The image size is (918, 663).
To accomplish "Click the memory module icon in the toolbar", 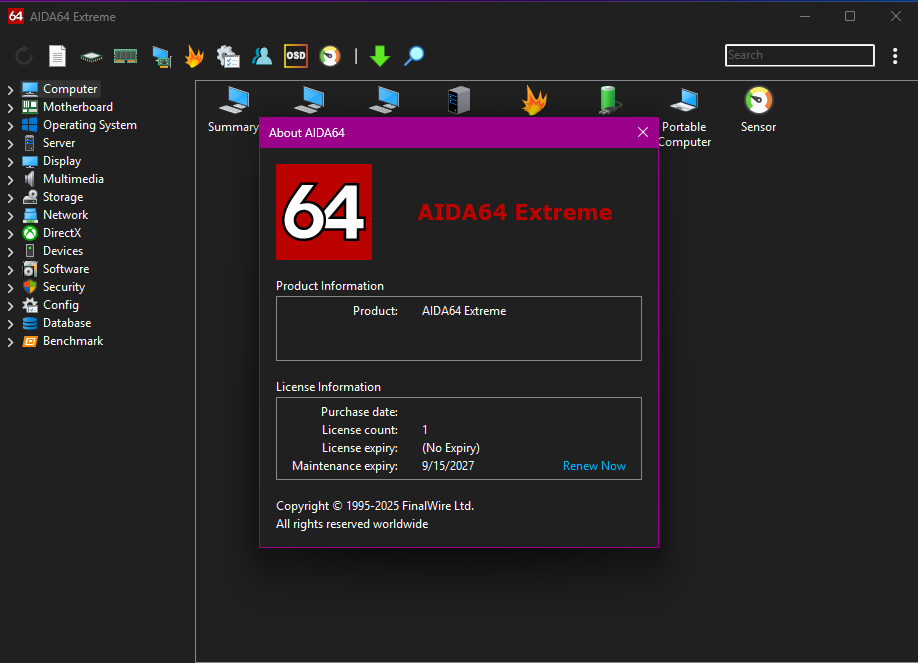I will point(125,56).
